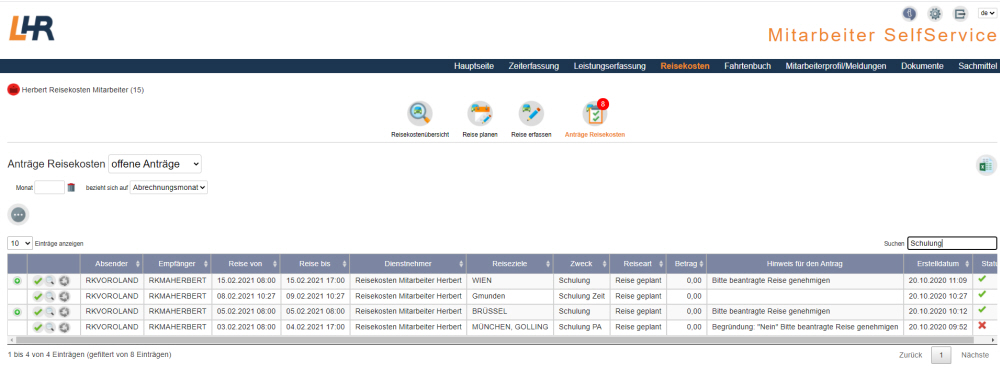
Task: Expand the WIEN row with green plus
Action: [x=17, y=280]
